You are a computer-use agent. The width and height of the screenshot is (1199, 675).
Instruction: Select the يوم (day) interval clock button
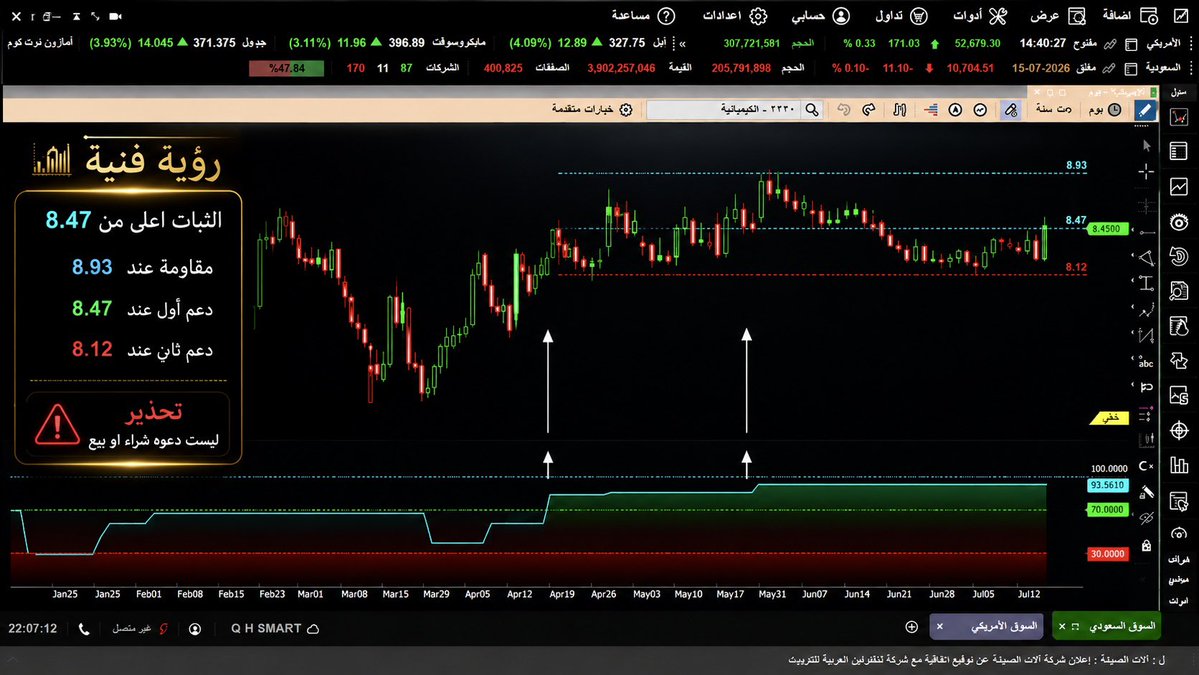coord(1105,110)
